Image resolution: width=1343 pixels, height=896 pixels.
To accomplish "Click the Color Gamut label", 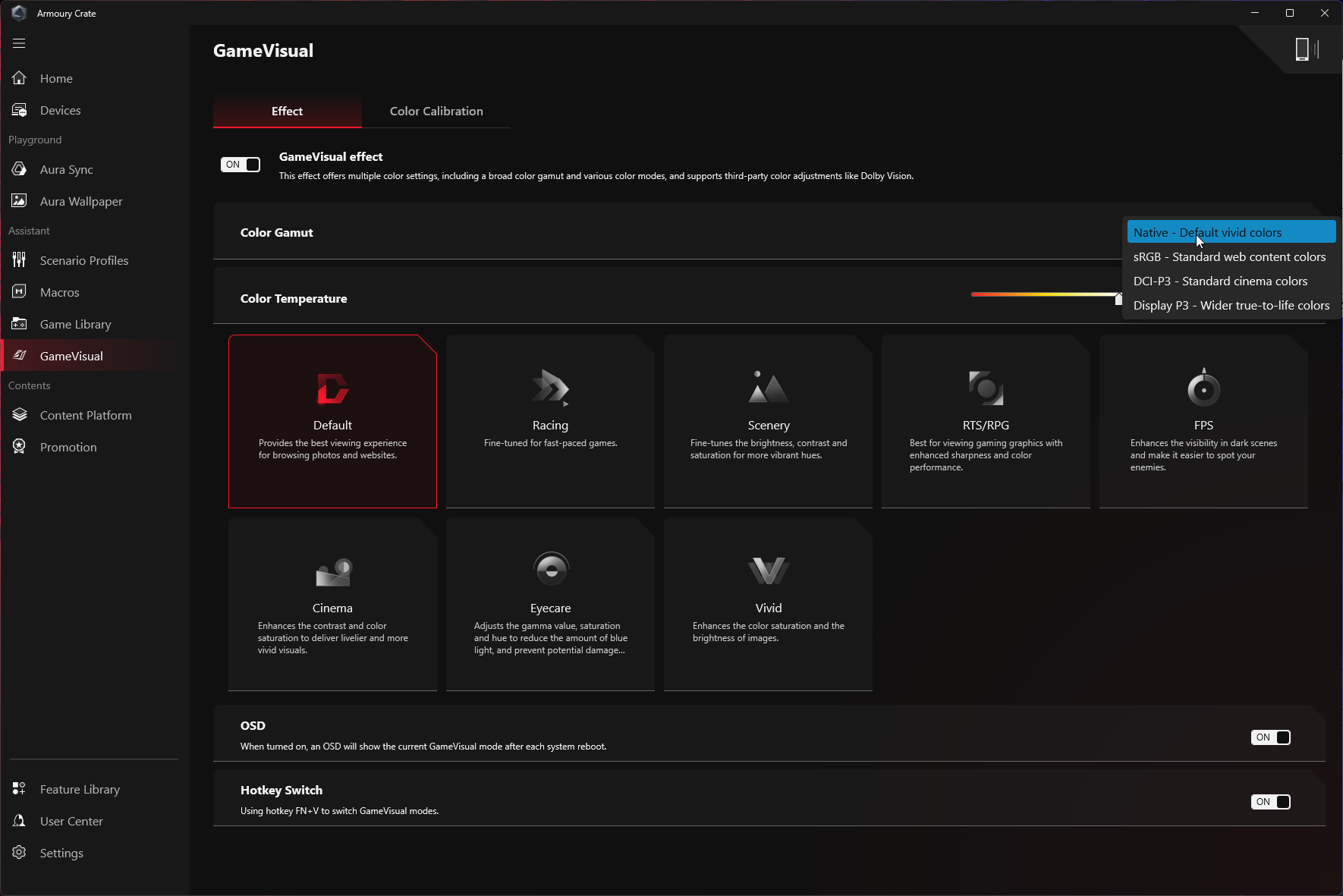I will coord(276,232).
